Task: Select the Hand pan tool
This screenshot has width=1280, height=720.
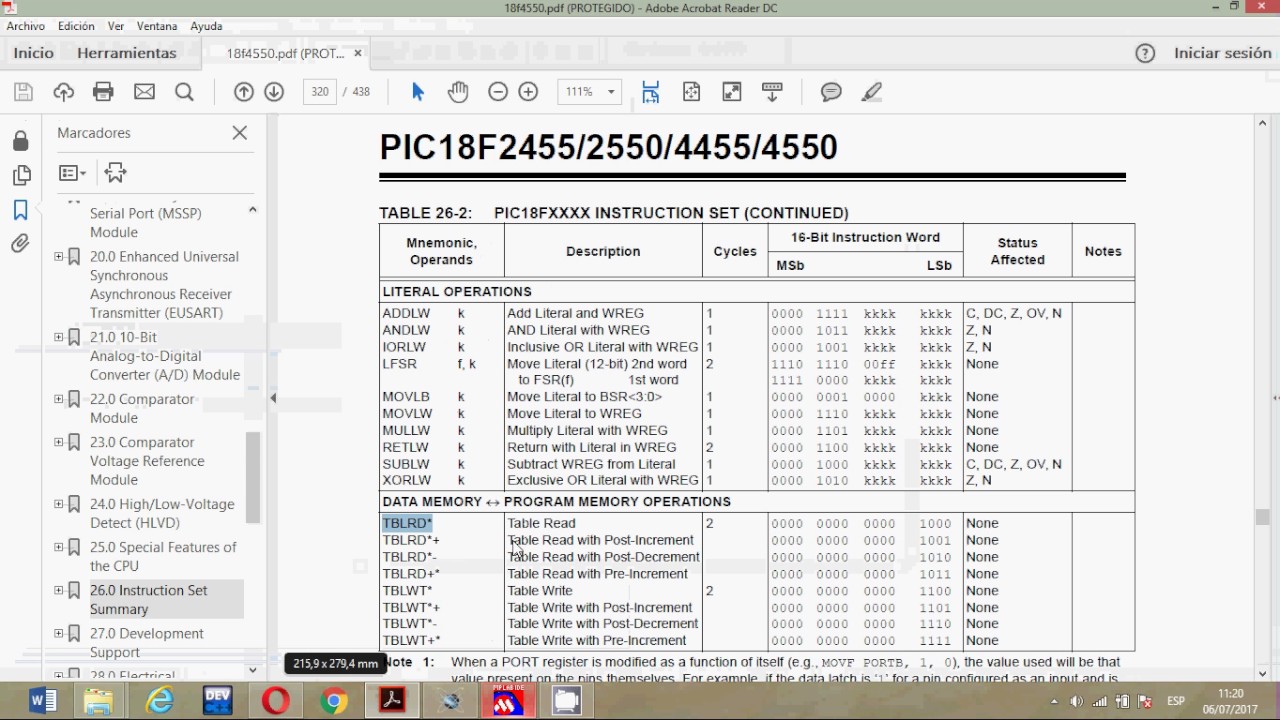Action: [458, 92]
